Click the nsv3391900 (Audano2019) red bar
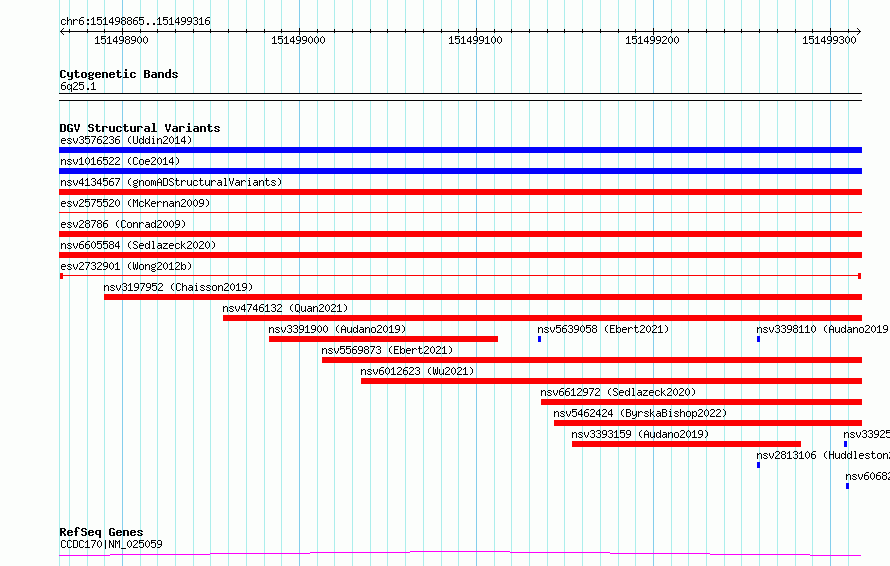Image resolution: width=890 pixels, height=566 pixels. (x=383, y=339)
